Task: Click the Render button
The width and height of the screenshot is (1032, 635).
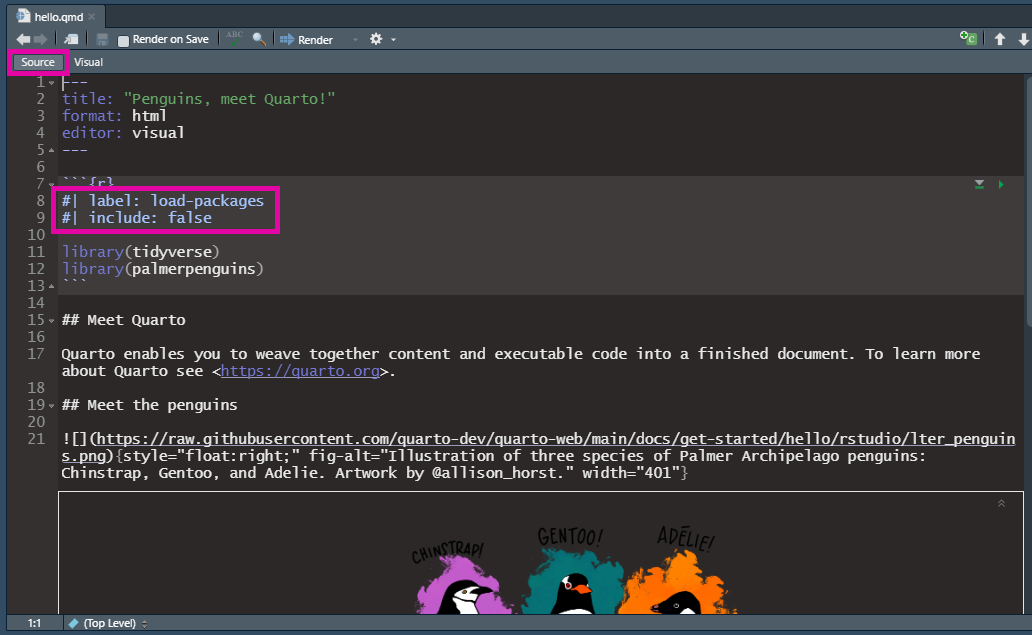Action: click(x=307, y=39)
